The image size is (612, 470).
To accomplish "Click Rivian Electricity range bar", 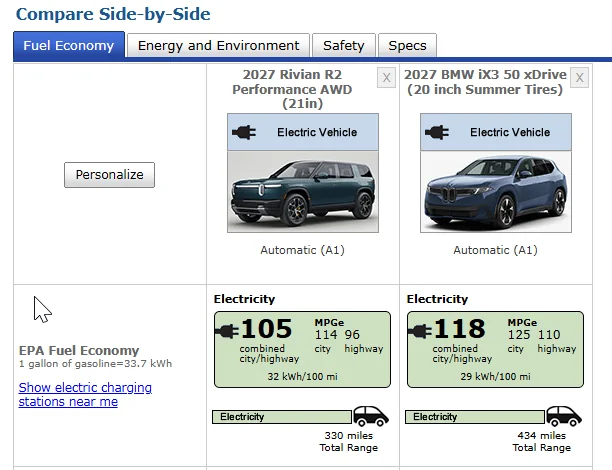I will [282, 417].
